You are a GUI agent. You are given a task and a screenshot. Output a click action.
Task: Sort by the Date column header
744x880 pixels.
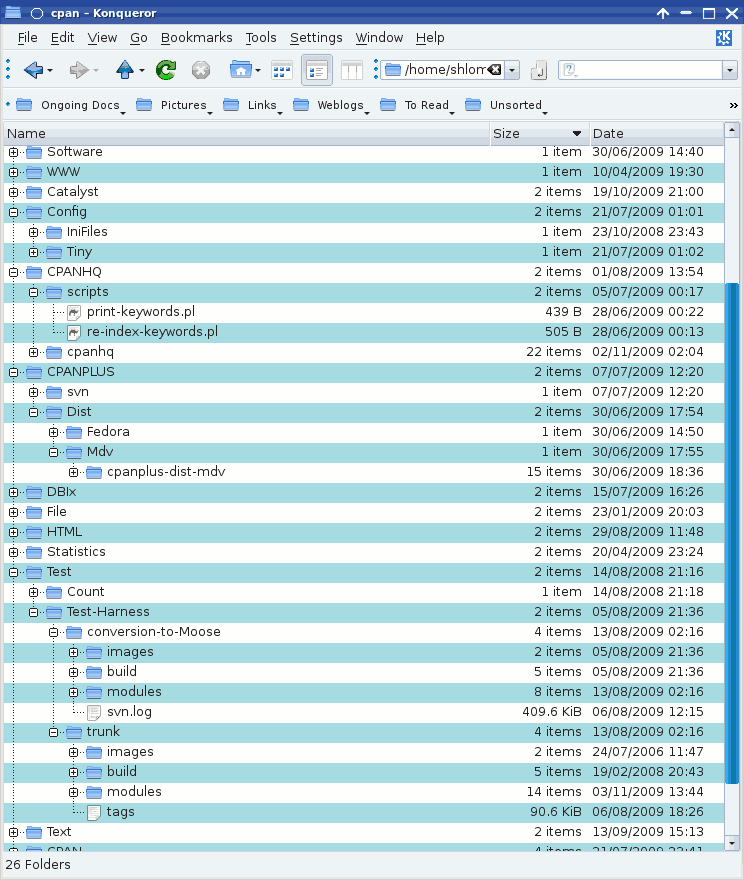point(656,134)
